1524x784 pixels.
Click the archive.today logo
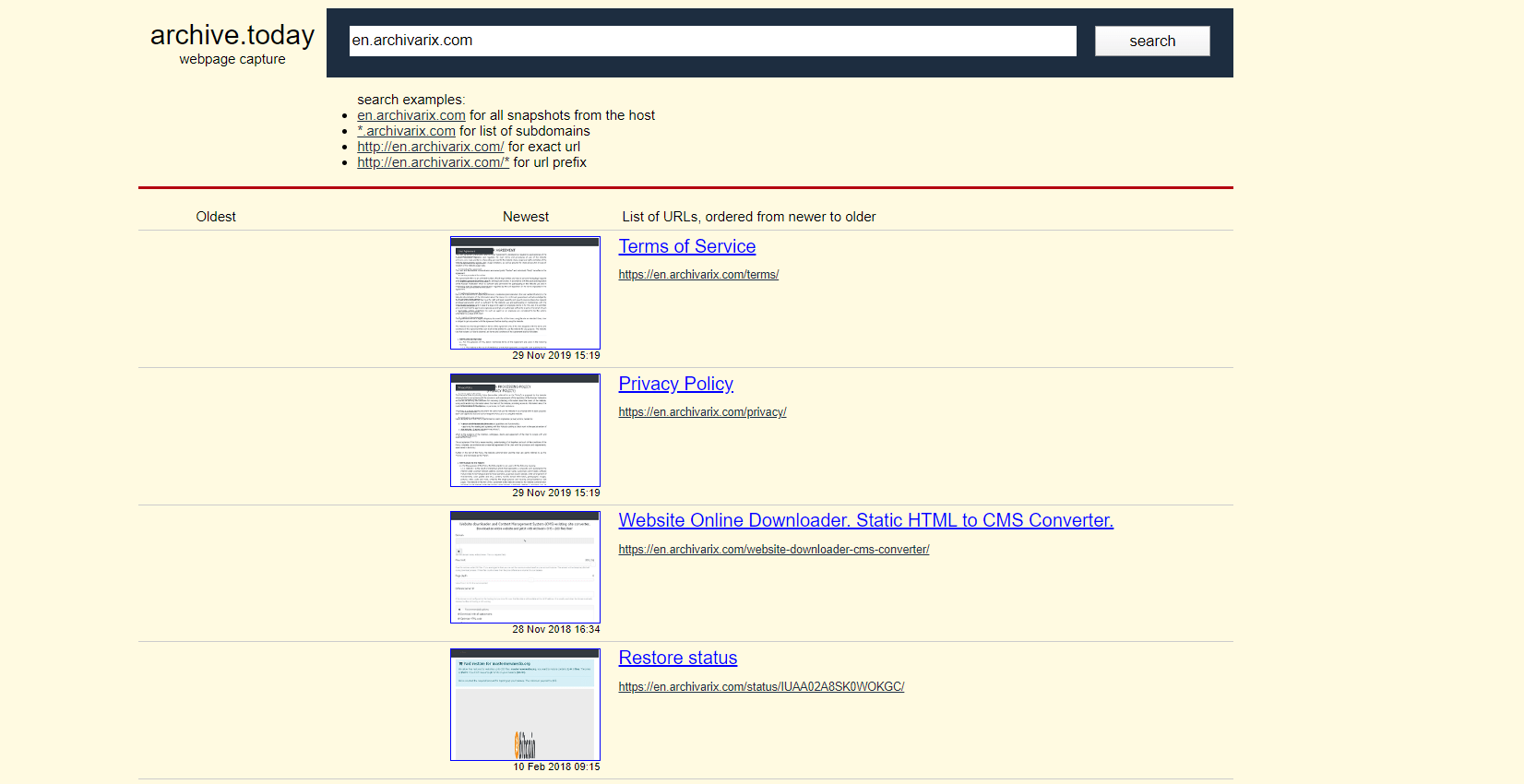pos(232,35)
